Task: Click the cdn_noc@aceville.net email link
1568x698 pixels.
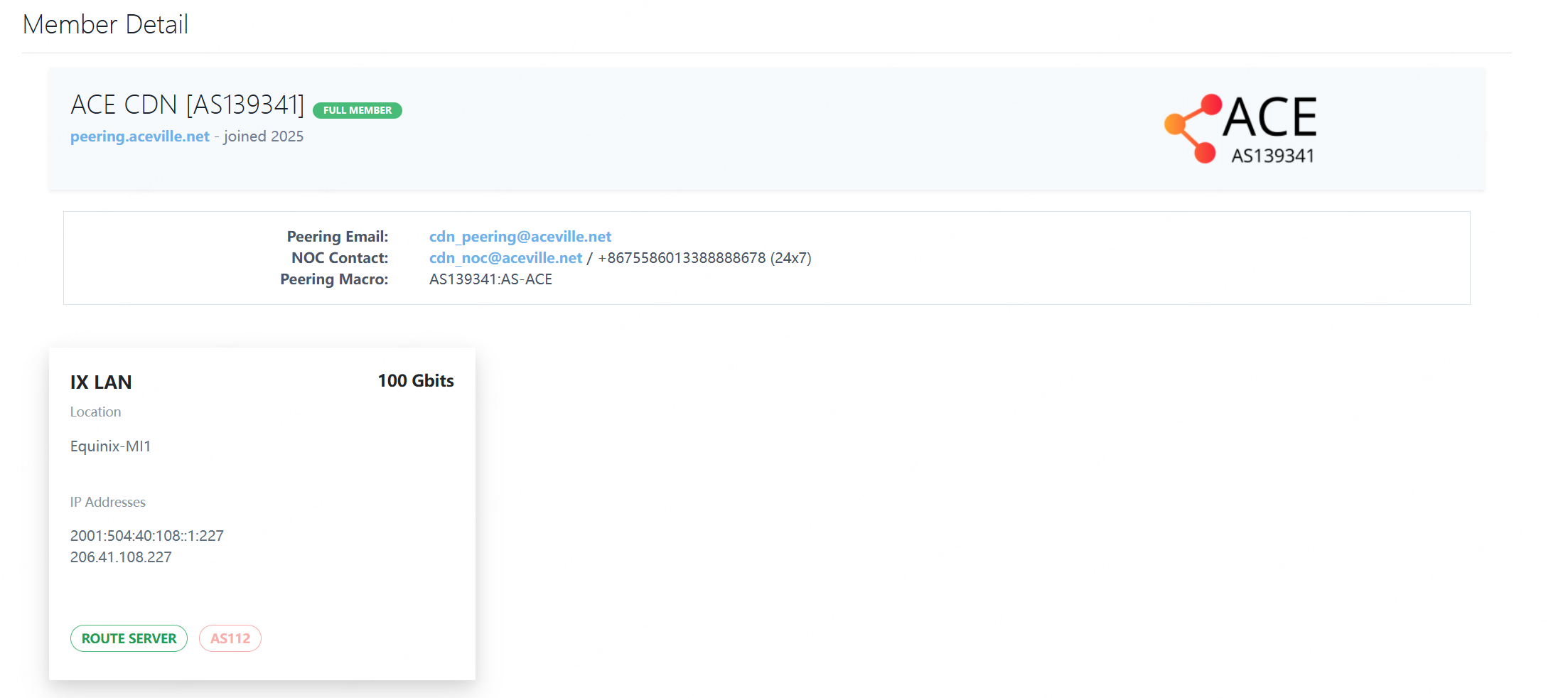Action: pyautogui.click(x=505, y=258)
